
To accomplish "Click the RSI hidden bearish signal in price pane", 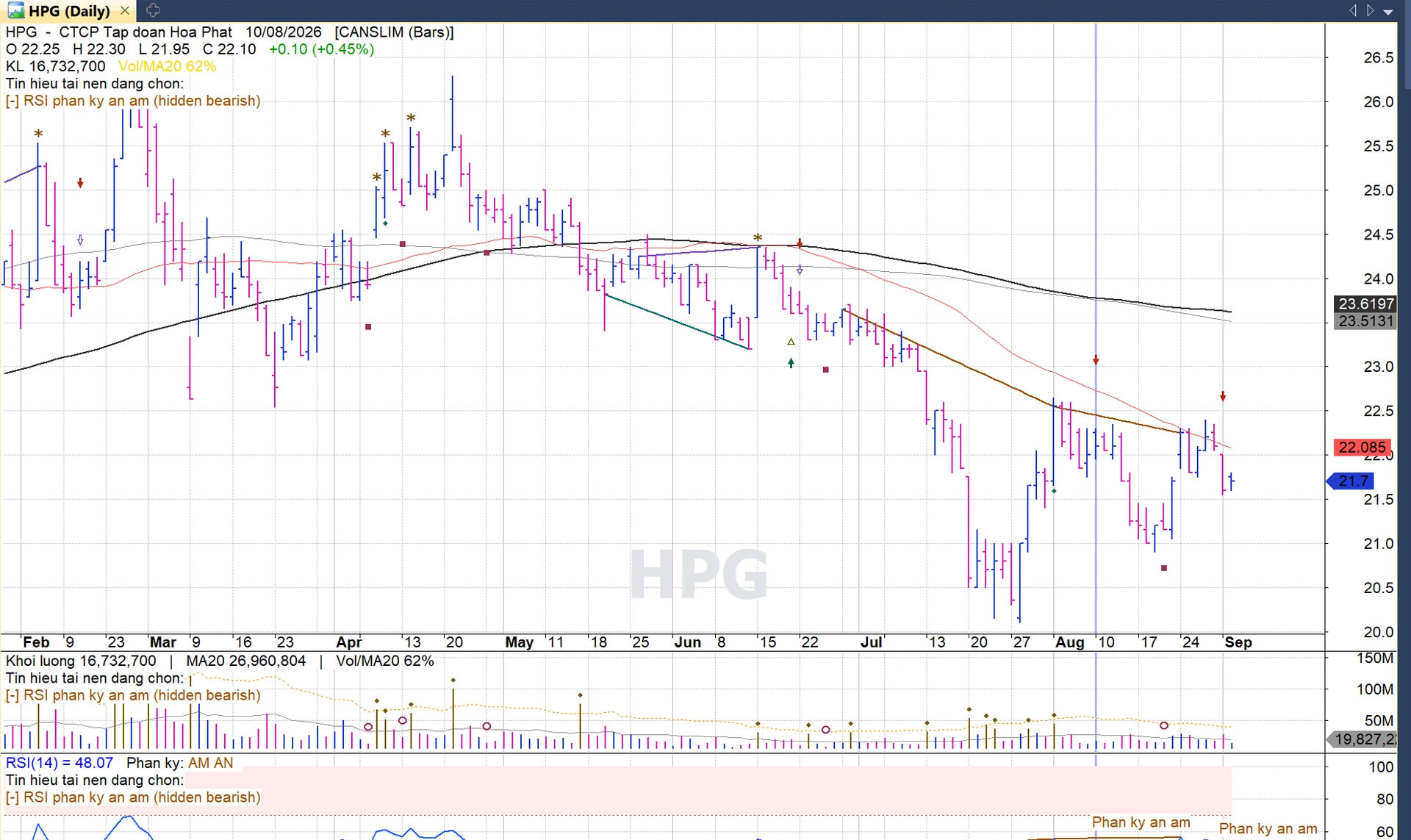I will [x=133, y=101].
